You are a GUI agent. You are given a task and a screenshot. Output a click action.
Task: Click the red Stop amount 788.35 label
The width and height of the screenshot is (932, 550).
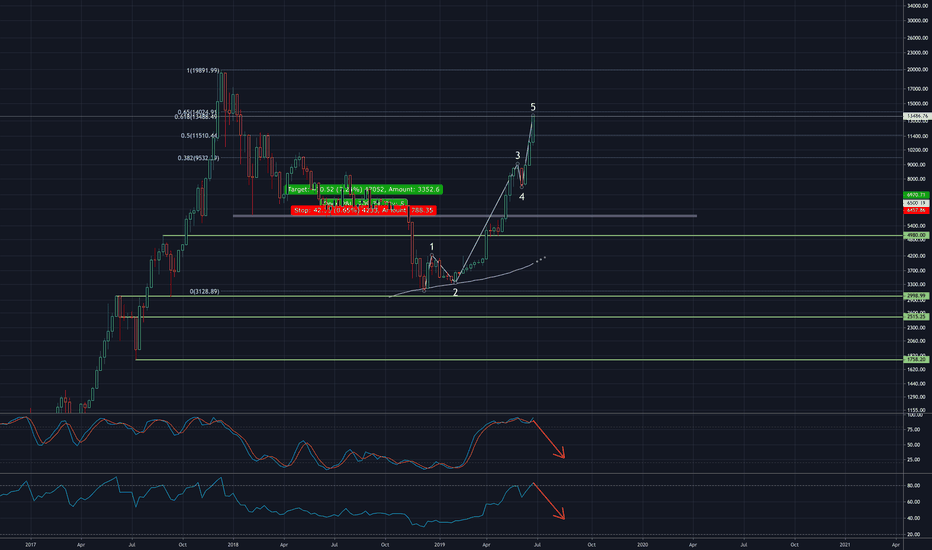(364, 210)
